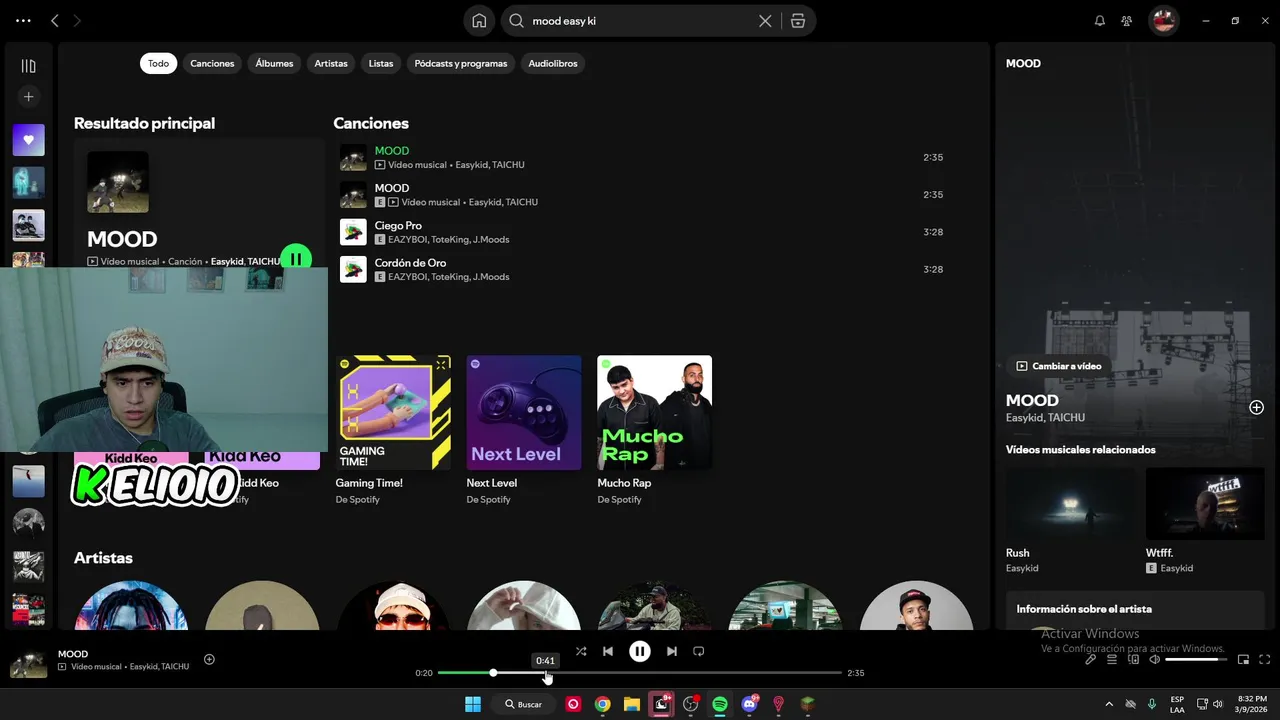The image size is (1280, 720).
Task: Adjust the volume slider
Action: (x=1196, y=660)
